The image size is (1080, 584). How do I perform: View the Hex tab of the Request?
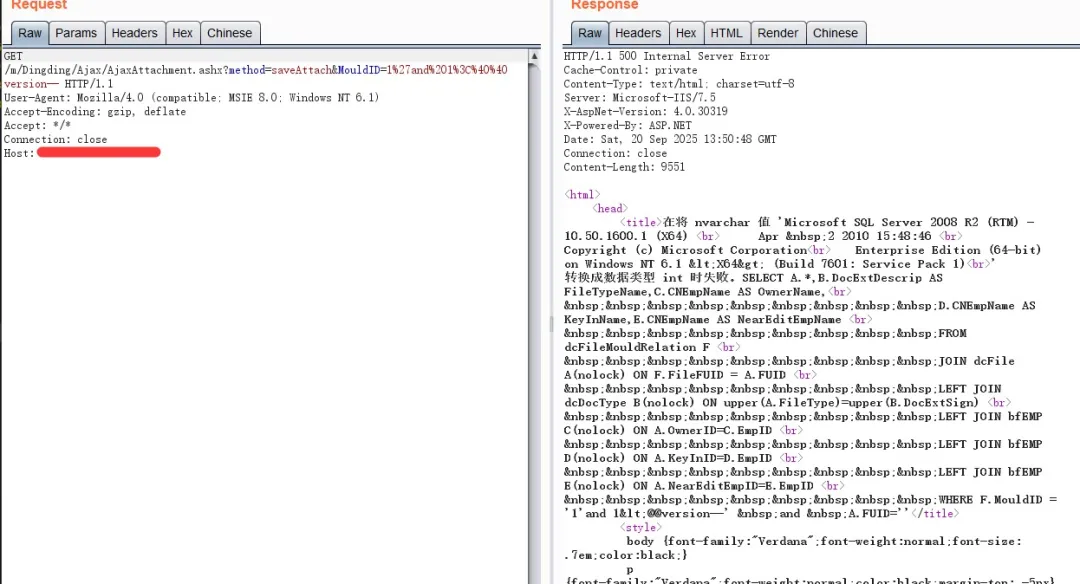click(x=182, y=33)
